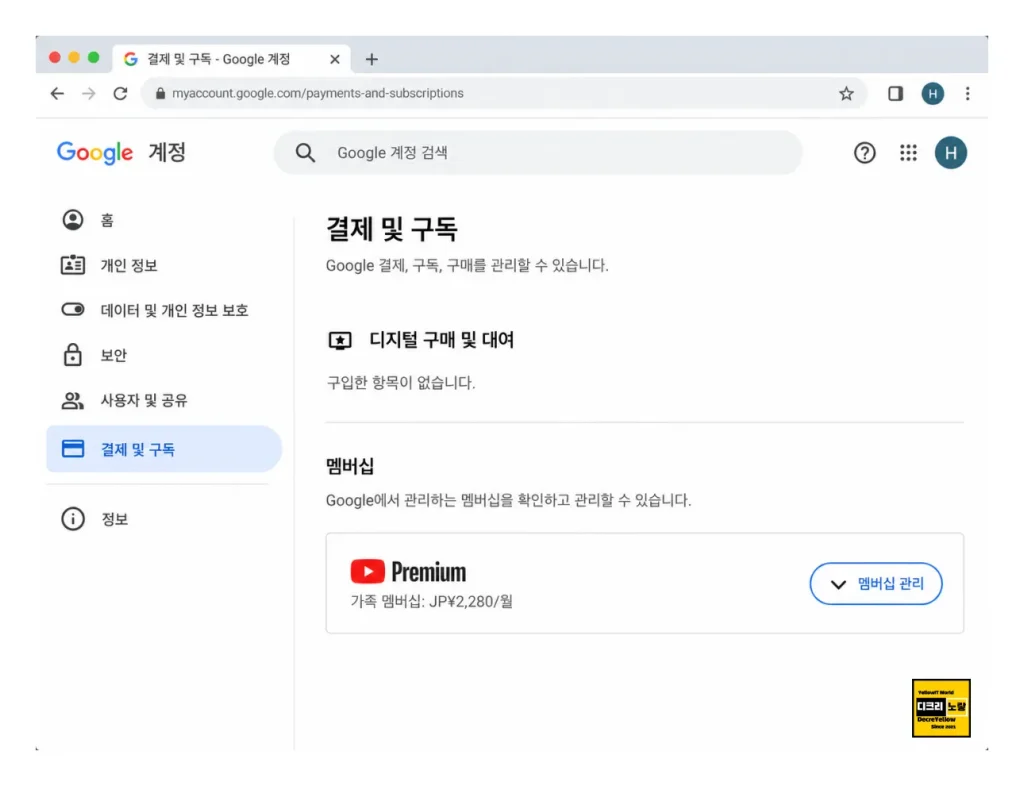Click the 결제 및 구독 page title
This screenshot has height=786, width=1024.
tap(392, 229)
